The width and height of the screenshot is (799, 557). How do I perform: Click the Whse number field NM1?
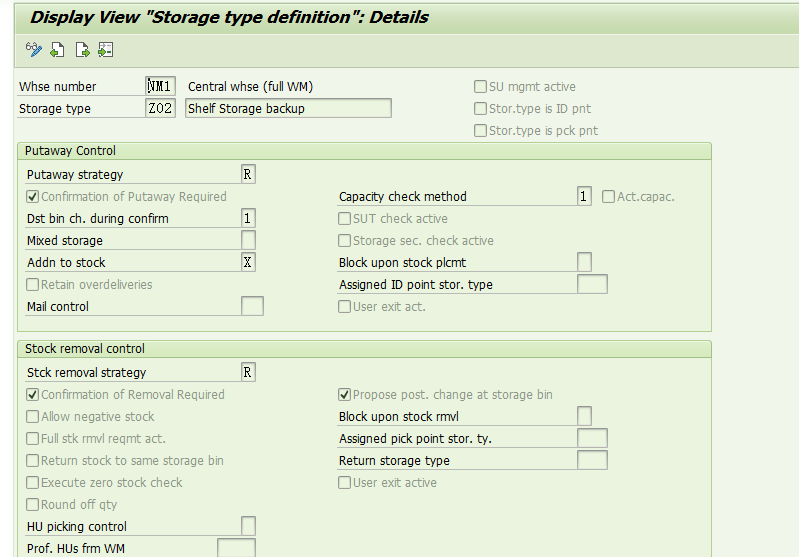click(161, 86)
